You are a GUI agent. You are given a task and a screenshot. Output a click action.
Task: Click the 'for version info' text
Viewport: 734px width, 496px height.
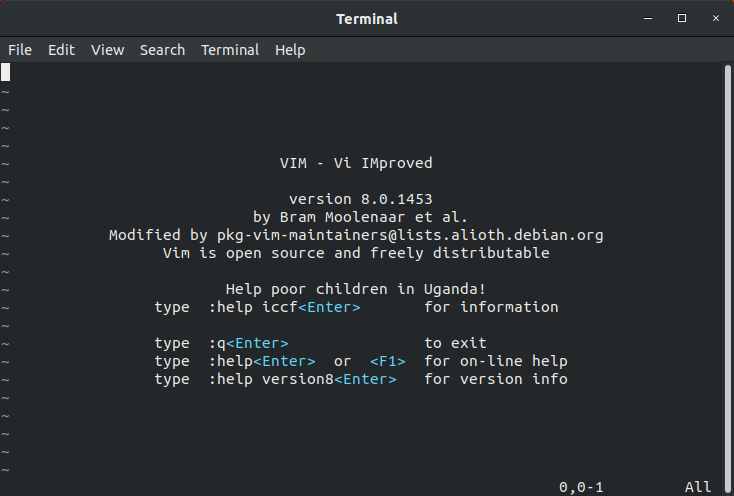(496, 379)
